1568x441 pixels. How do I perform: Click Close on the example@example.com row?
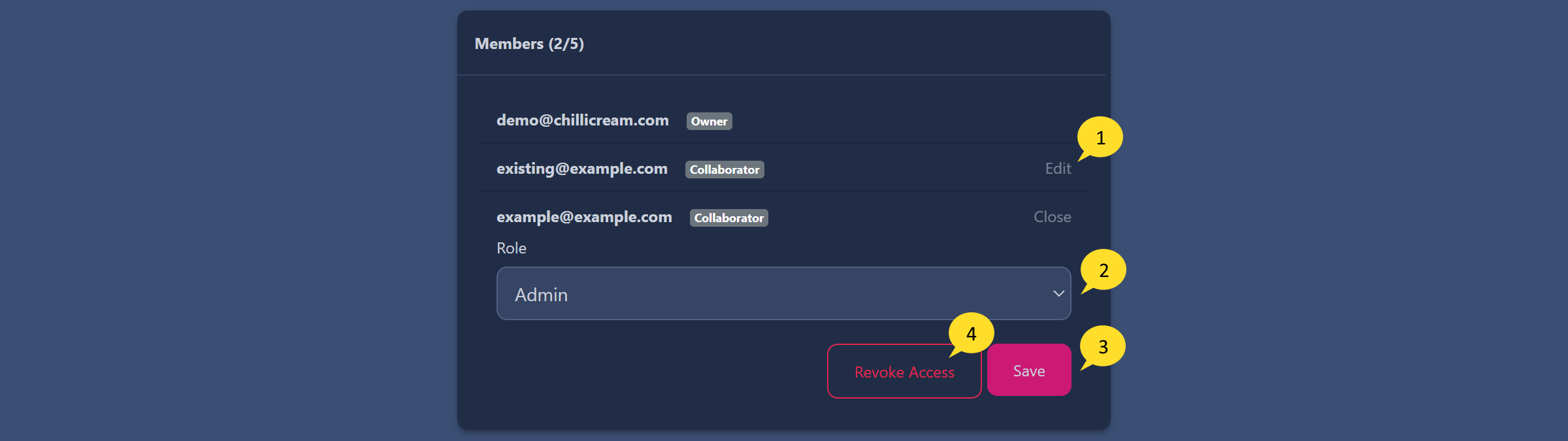click(x=1052, y=217)
